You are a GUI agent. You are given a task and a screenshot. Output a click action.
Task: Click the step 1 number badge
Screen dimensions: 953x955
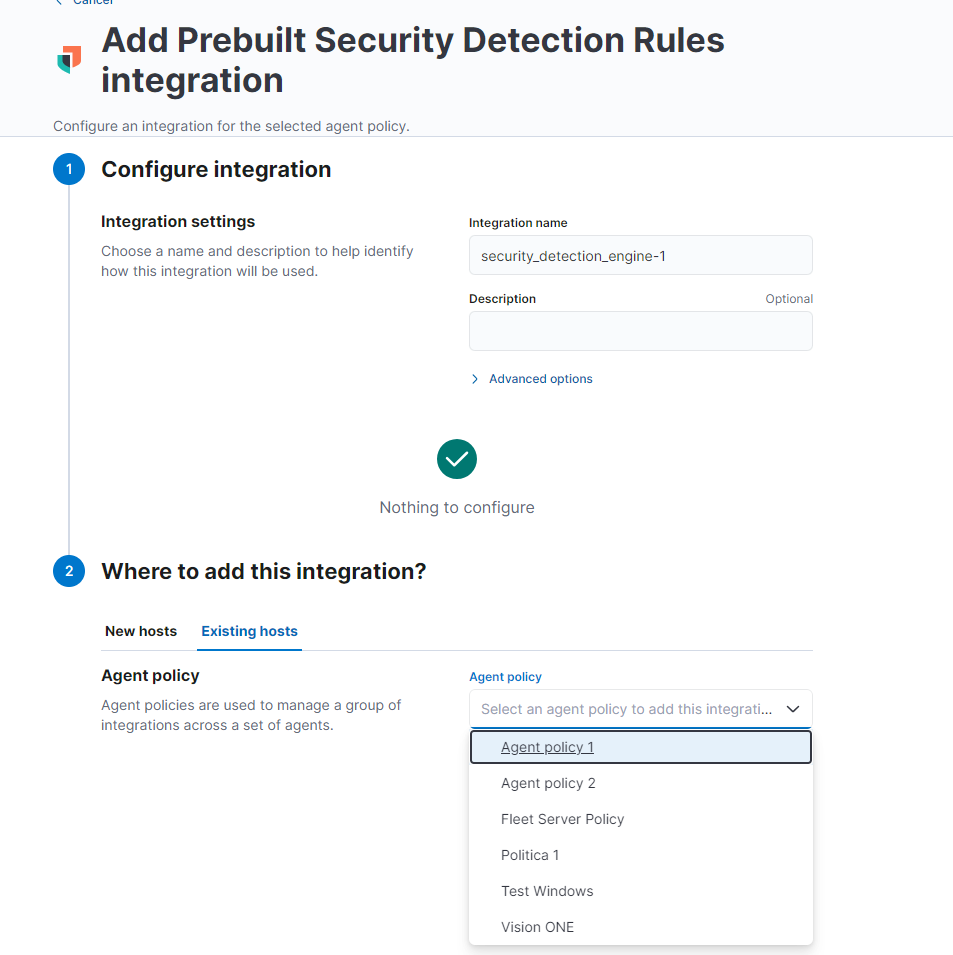click(69, 170)
